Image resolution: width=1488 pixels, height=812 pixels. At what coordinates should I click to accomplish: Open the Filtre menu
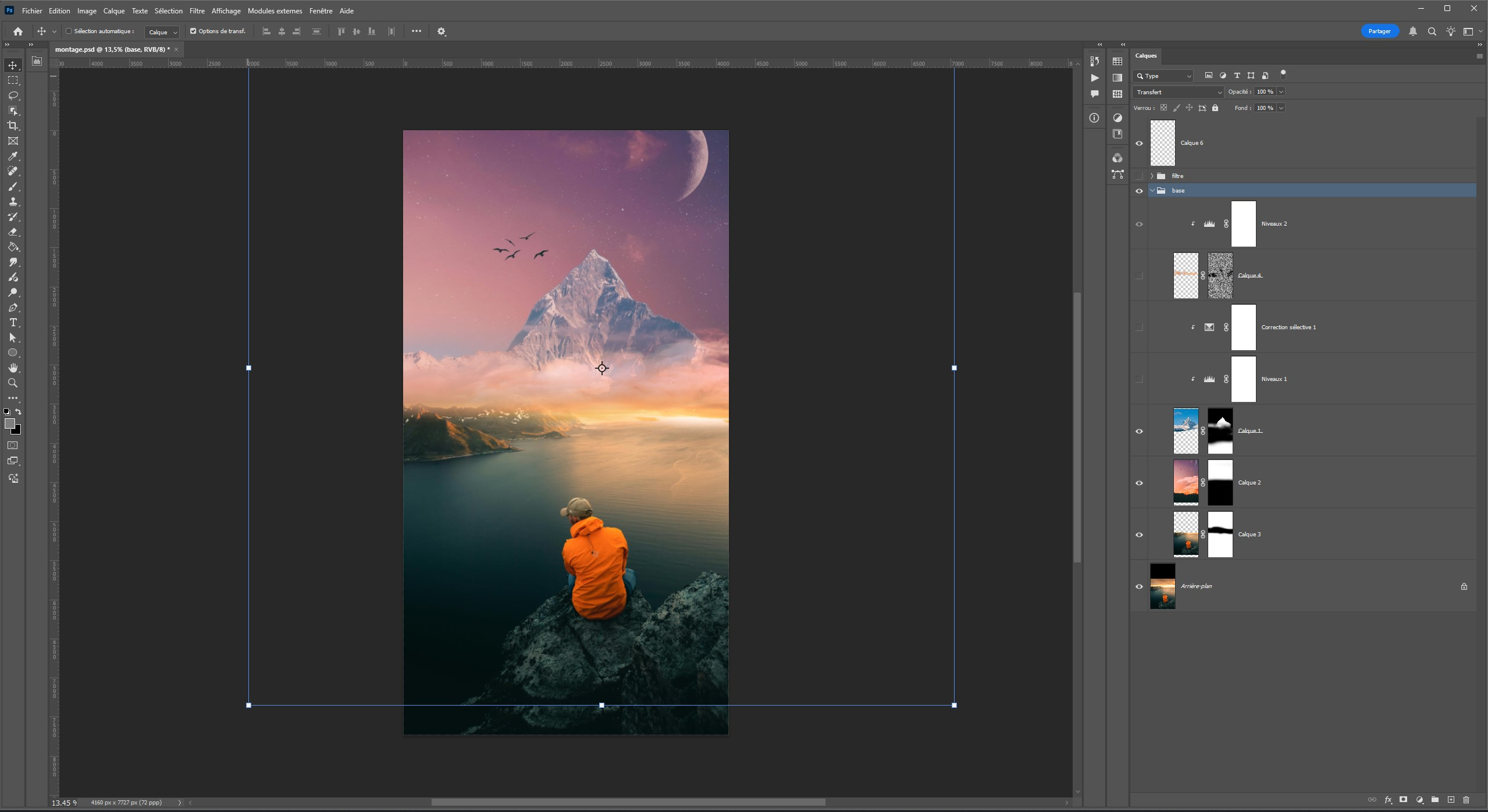197,11
